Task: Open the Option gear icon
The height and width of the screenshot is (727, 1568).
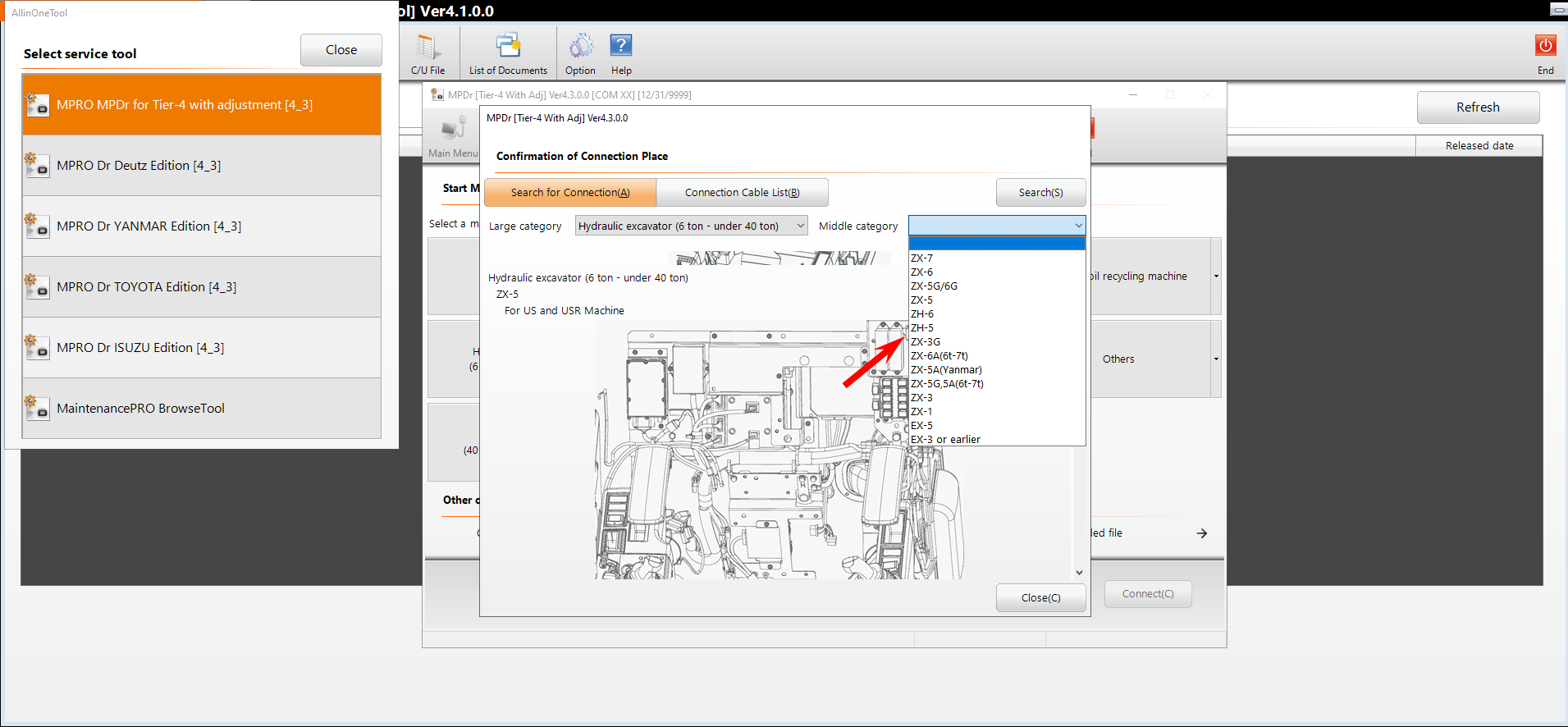Action: (x=580, y=54)
